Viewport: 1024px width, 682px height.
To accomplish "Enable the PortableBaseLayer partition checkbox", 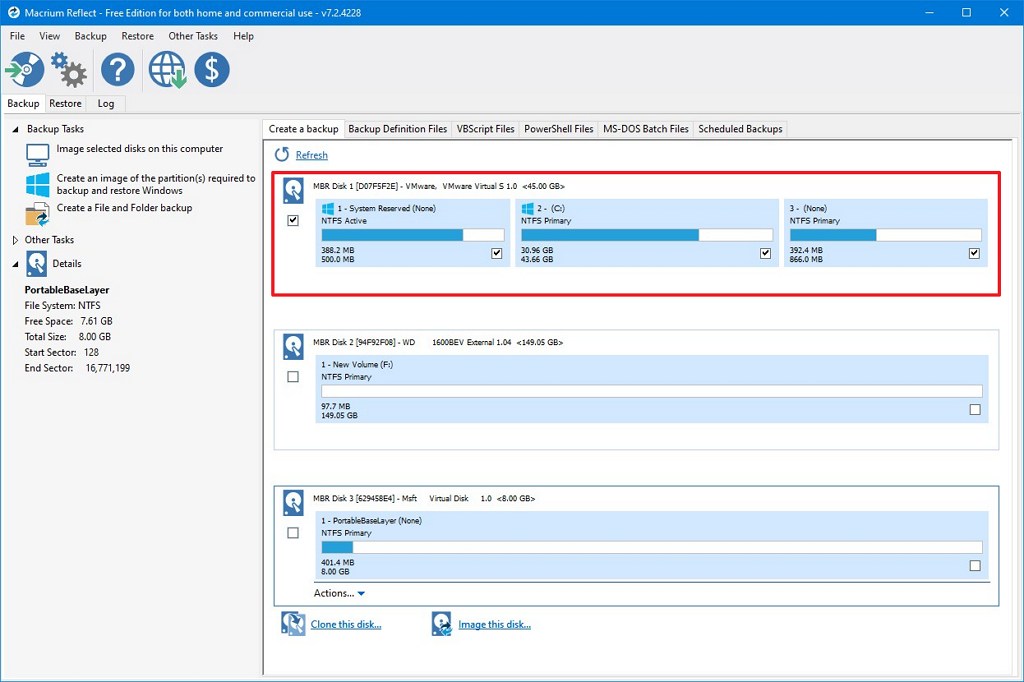I will [975, 565].
